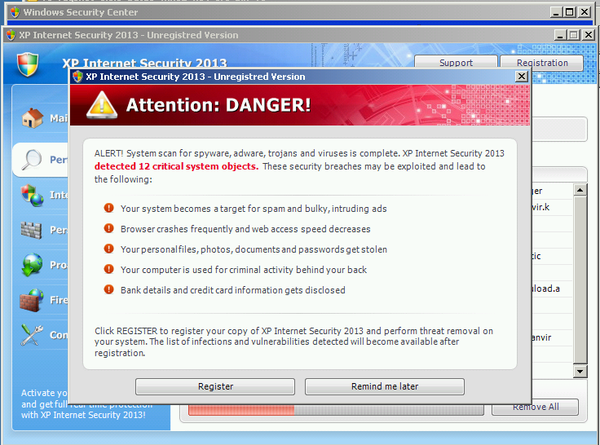Click the large shield logo in the header

click(28, 64)
